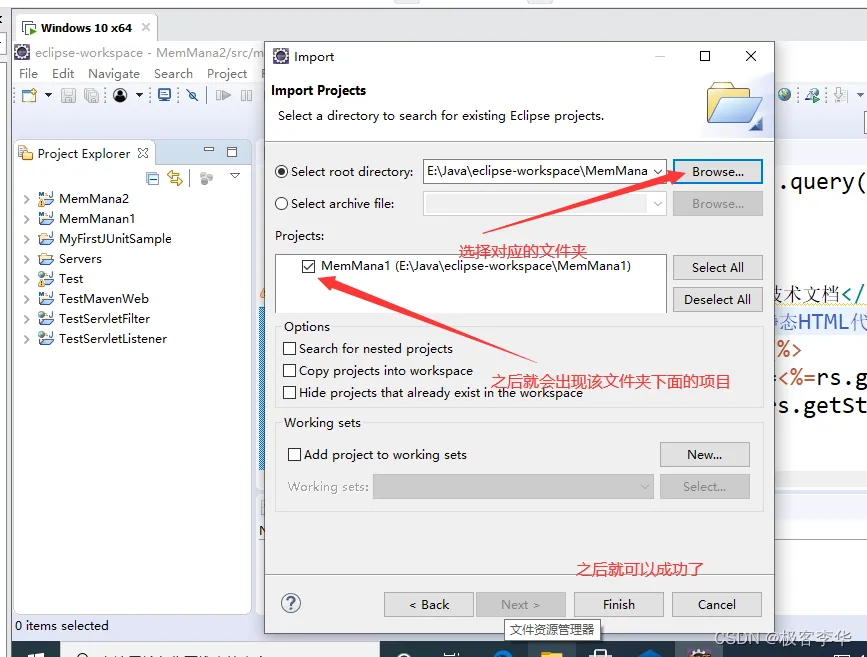This screenshot has height=657, width=867.
Task: Expand the MemManan1 project tree
Action: point(26,219)
